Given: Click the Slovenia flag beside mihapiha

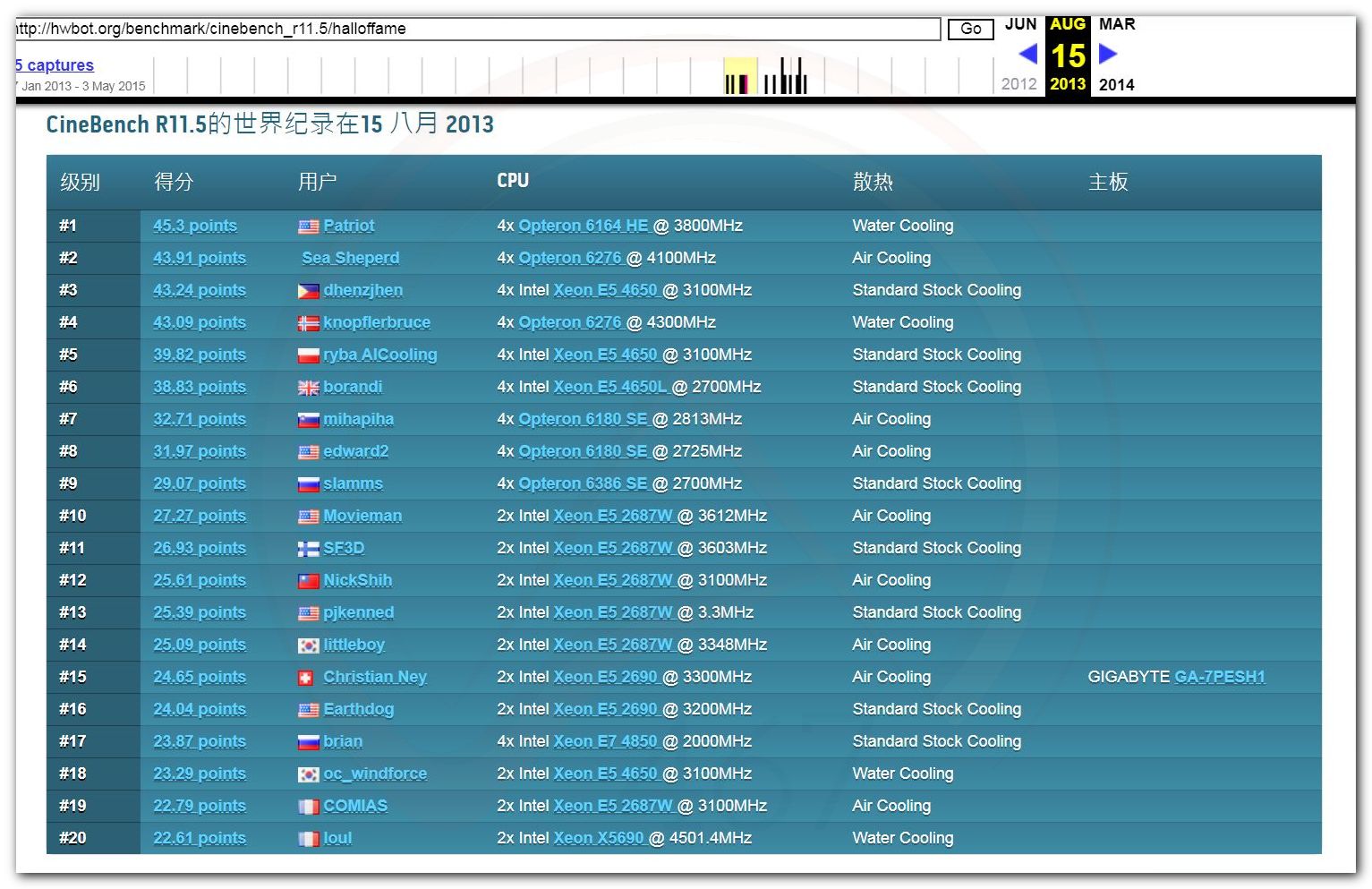Looking at the screenshot, I should 308,420.
